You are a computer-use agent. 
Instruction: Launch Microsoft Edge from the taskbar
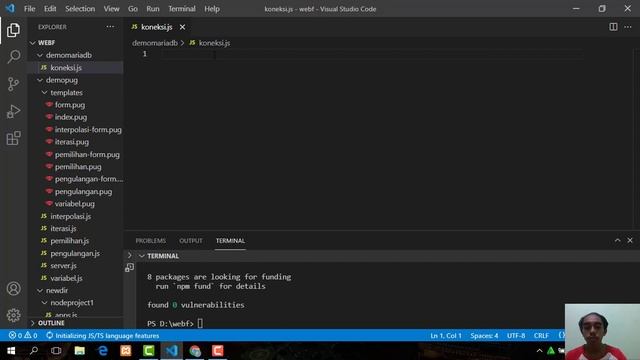(102, 351)
